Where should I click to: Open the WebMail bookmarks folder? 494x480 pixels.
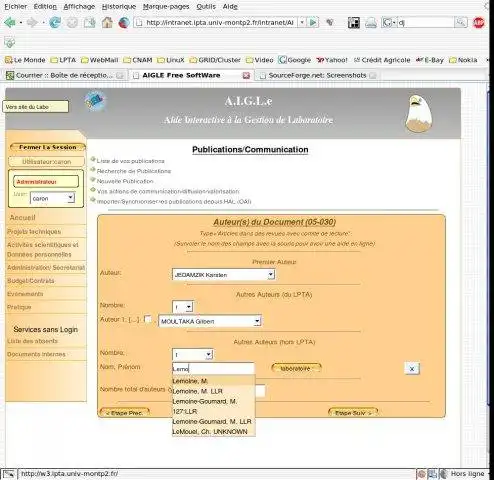click(100, 60)
